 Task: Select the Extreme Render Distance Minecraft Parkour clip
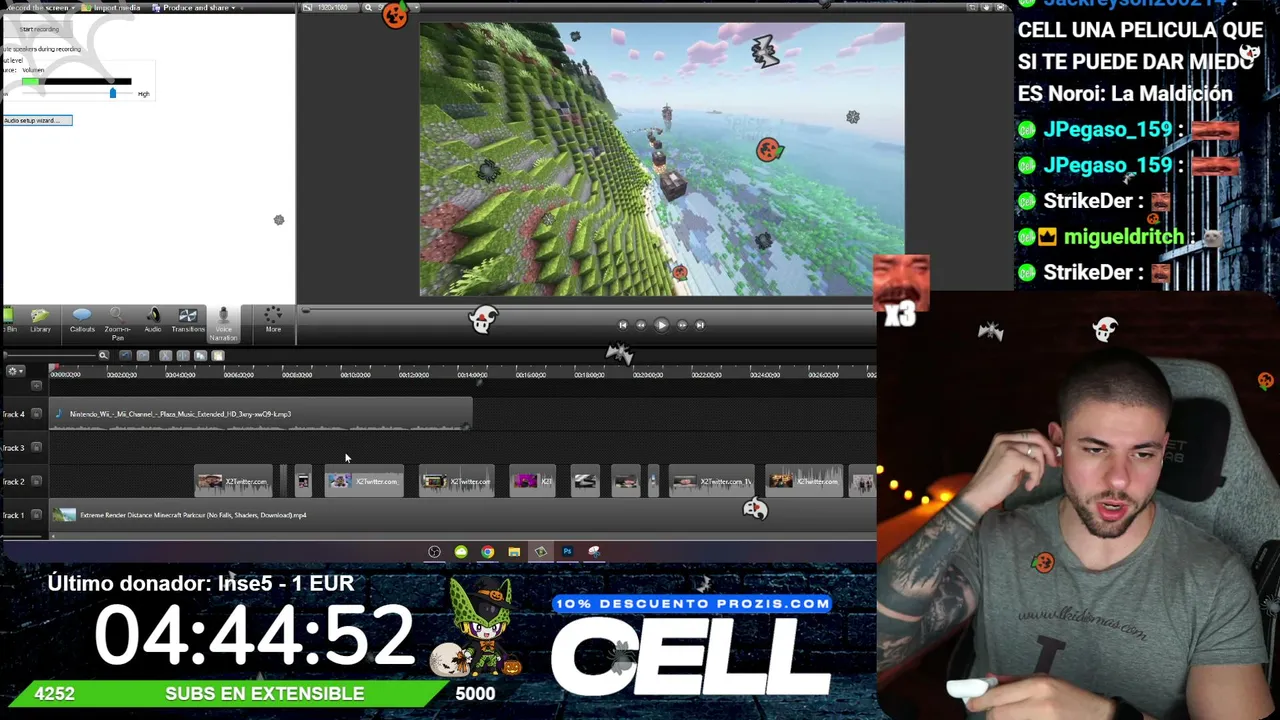[464, 515]
